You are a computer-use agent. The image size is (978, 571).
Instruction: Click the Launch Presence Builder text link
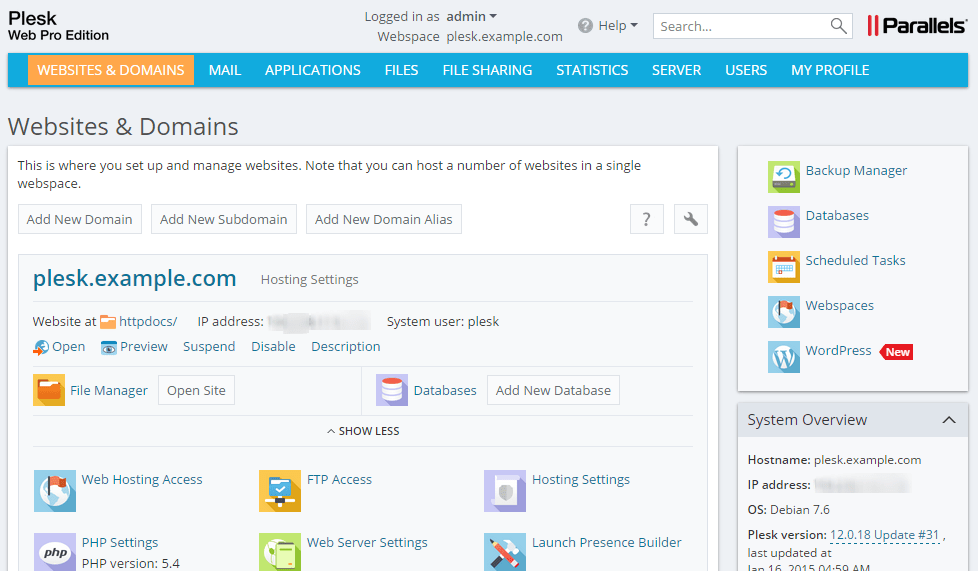(607, 542)
